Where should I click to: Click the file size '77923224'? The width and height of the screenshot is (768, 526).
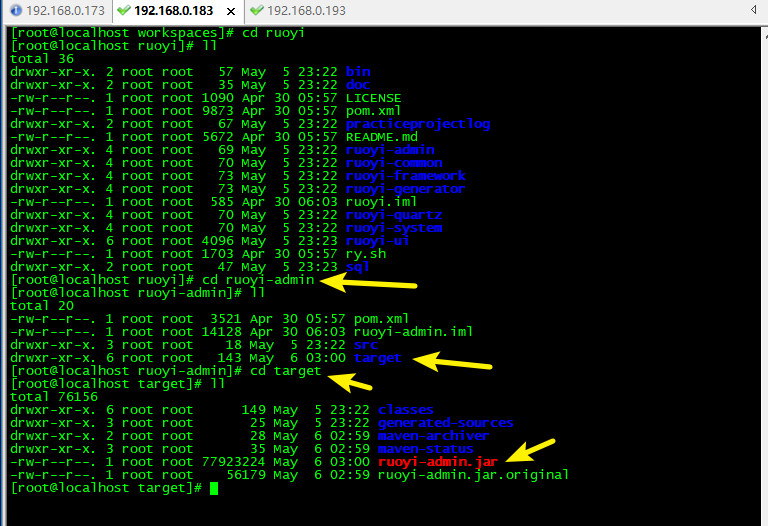(x=234, y=462)
